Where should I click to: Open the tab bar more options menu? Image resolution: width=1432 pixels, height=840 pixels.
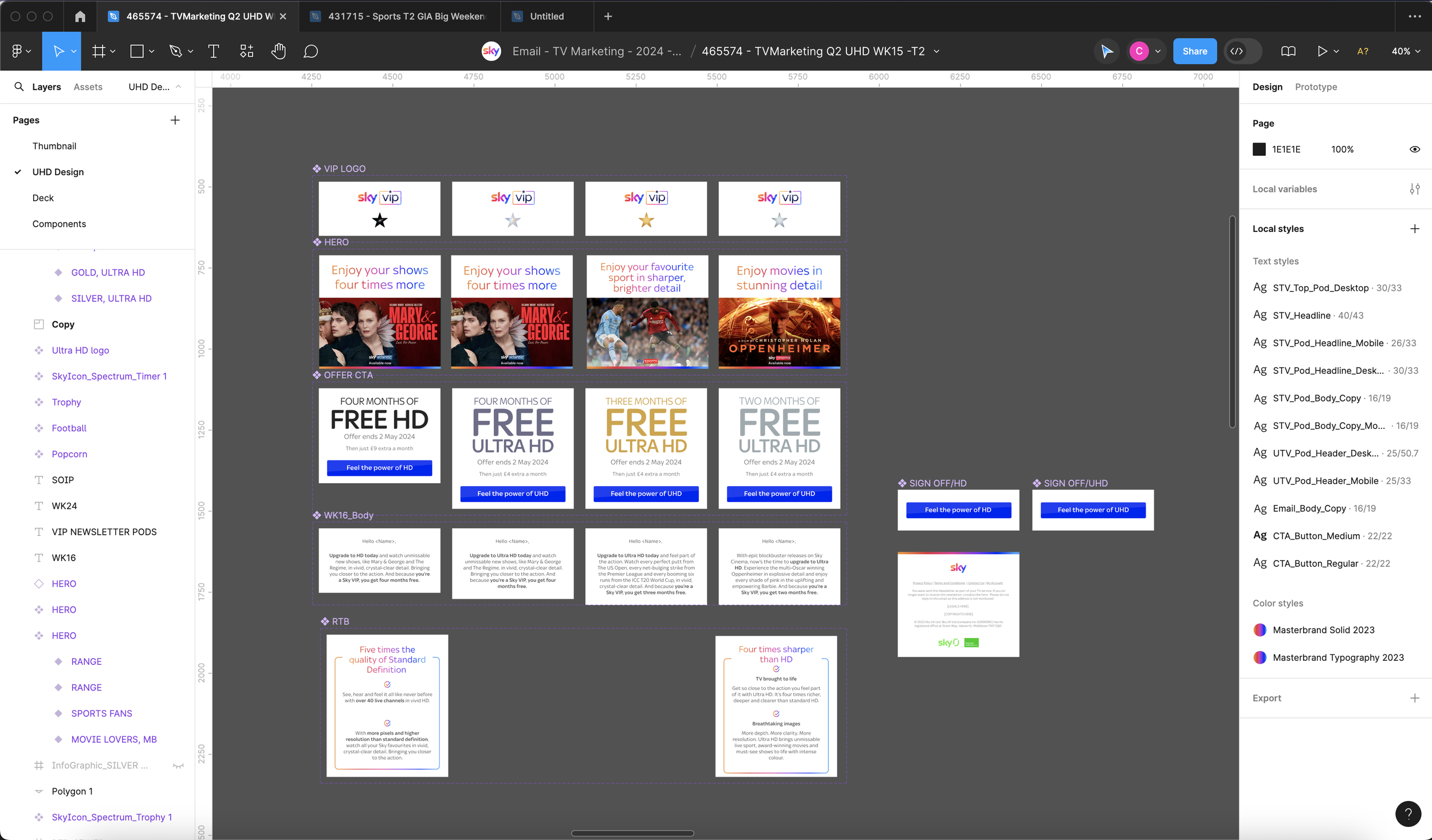[1415, 16]
